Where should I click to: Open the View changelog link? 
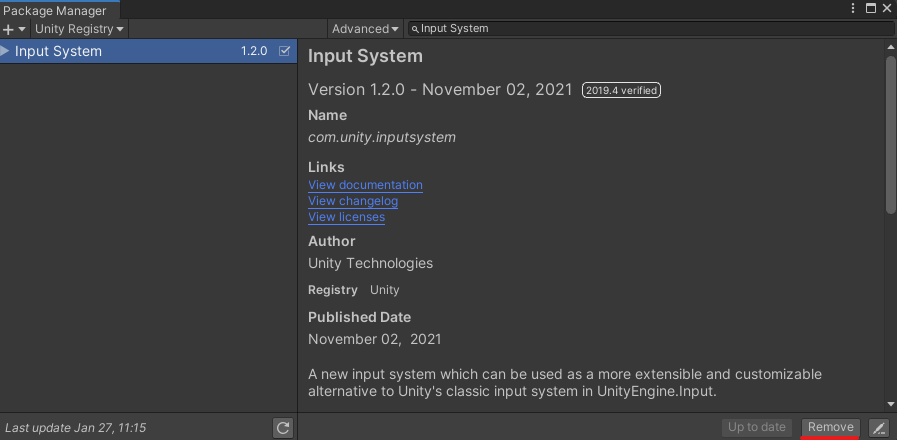pos(353,201)
